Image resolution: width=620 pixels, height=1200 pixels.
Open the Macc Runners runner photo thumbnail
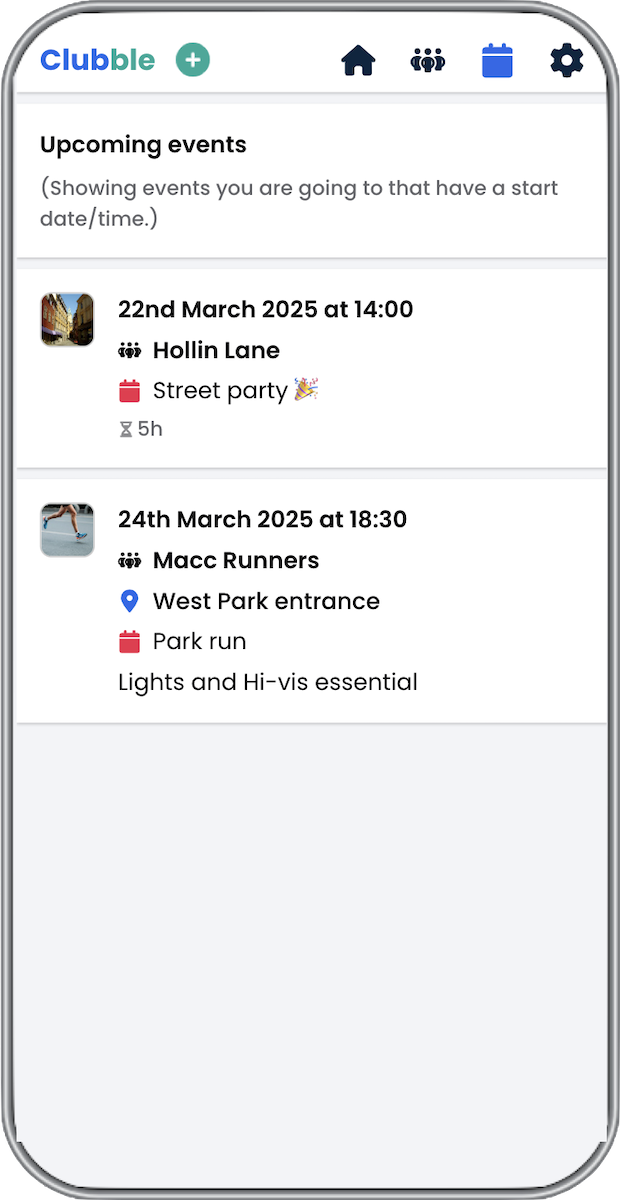[x=67, y=530]
